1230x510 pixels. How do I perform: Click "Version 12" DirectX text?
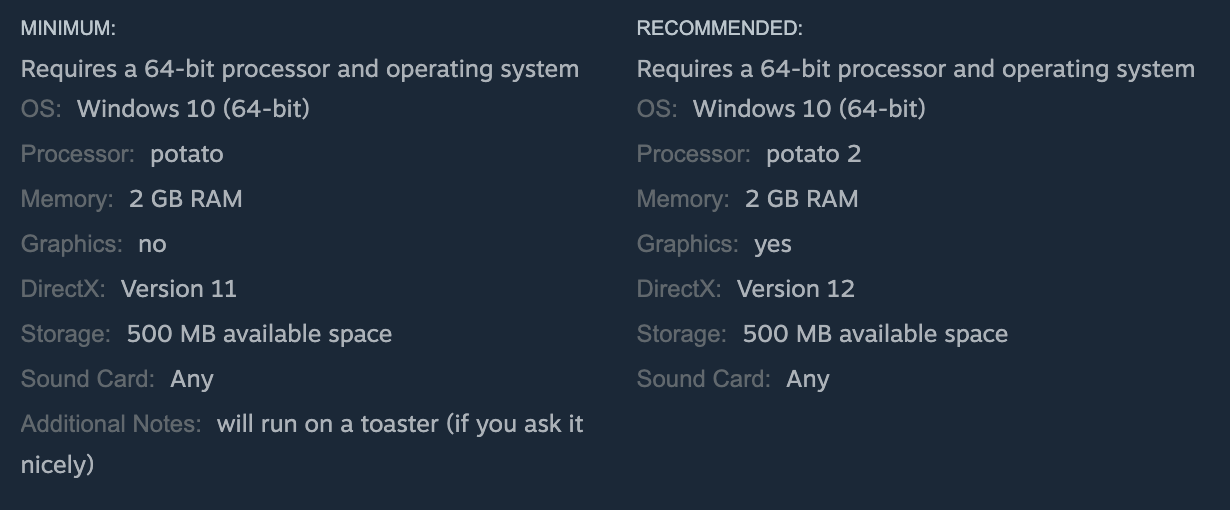point(796,289)
